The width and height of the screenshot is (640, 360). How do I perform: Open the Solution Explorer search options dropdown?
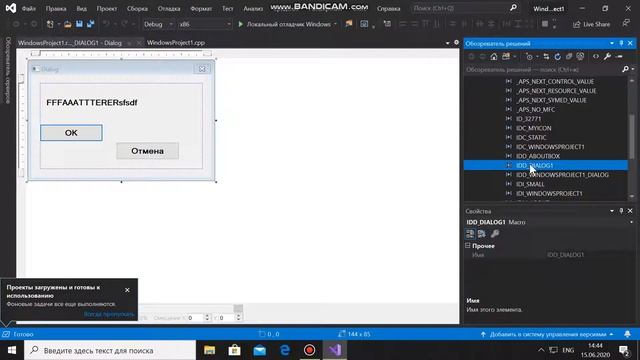click(633, 69)
